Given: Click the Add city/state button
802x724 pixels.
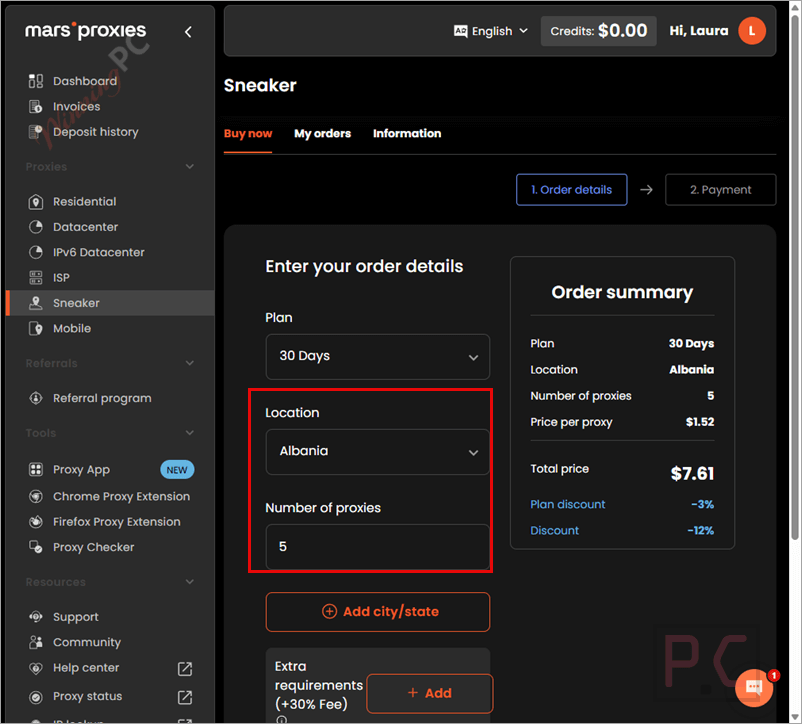Looking at the screenshot, I should click(x=377, y=612).
